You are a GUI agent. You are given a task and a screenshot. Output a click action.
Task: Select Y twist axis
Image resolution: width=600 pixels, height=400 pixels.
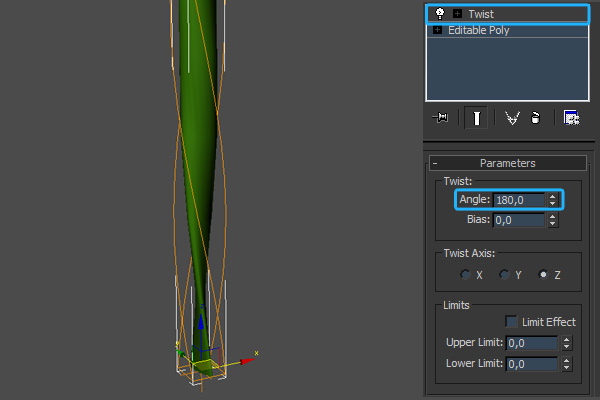[505, 274]
